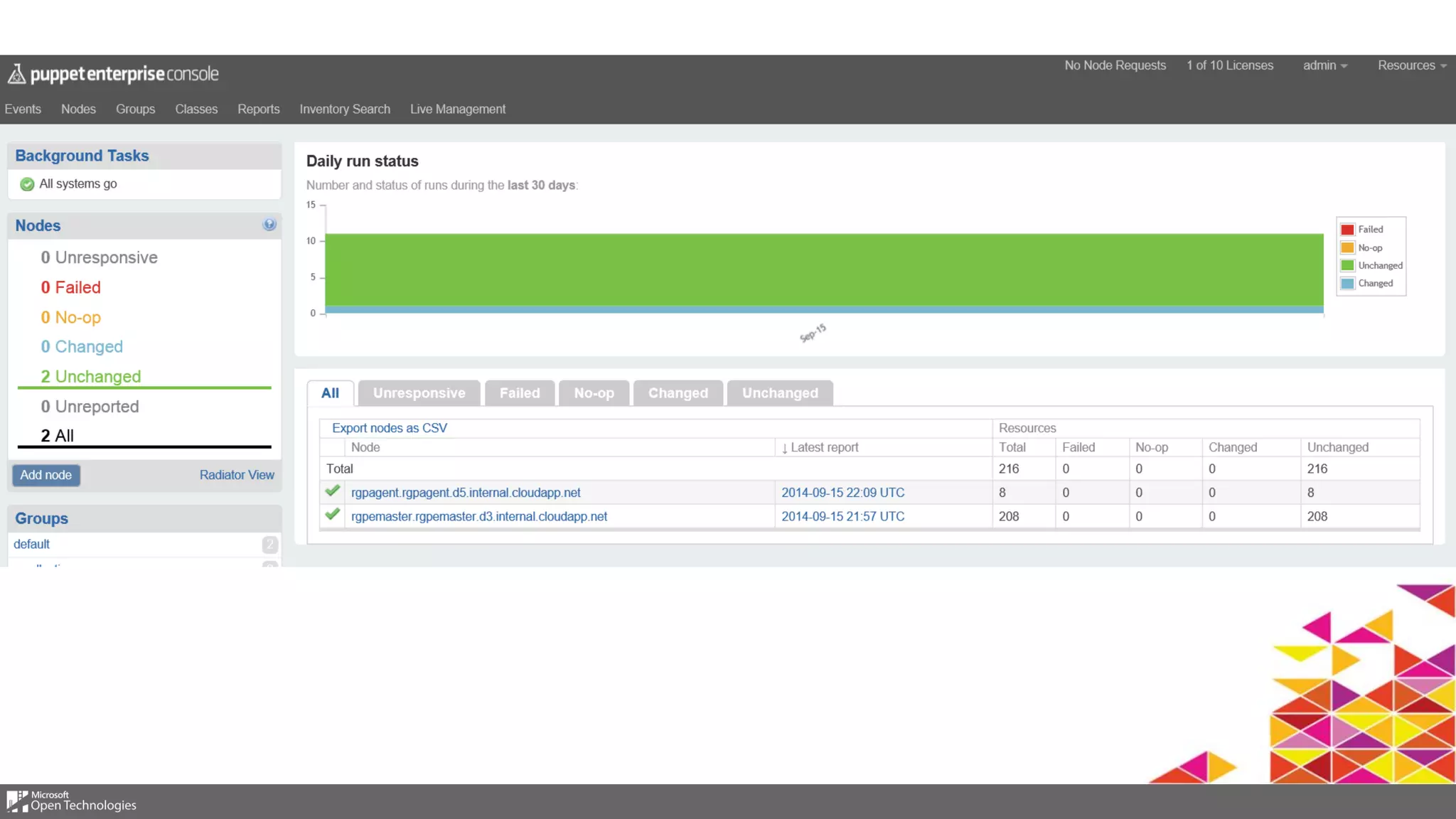Open the Live Management menu item
This screenshot has height=819, width=1456.
(x=457, y=109)
